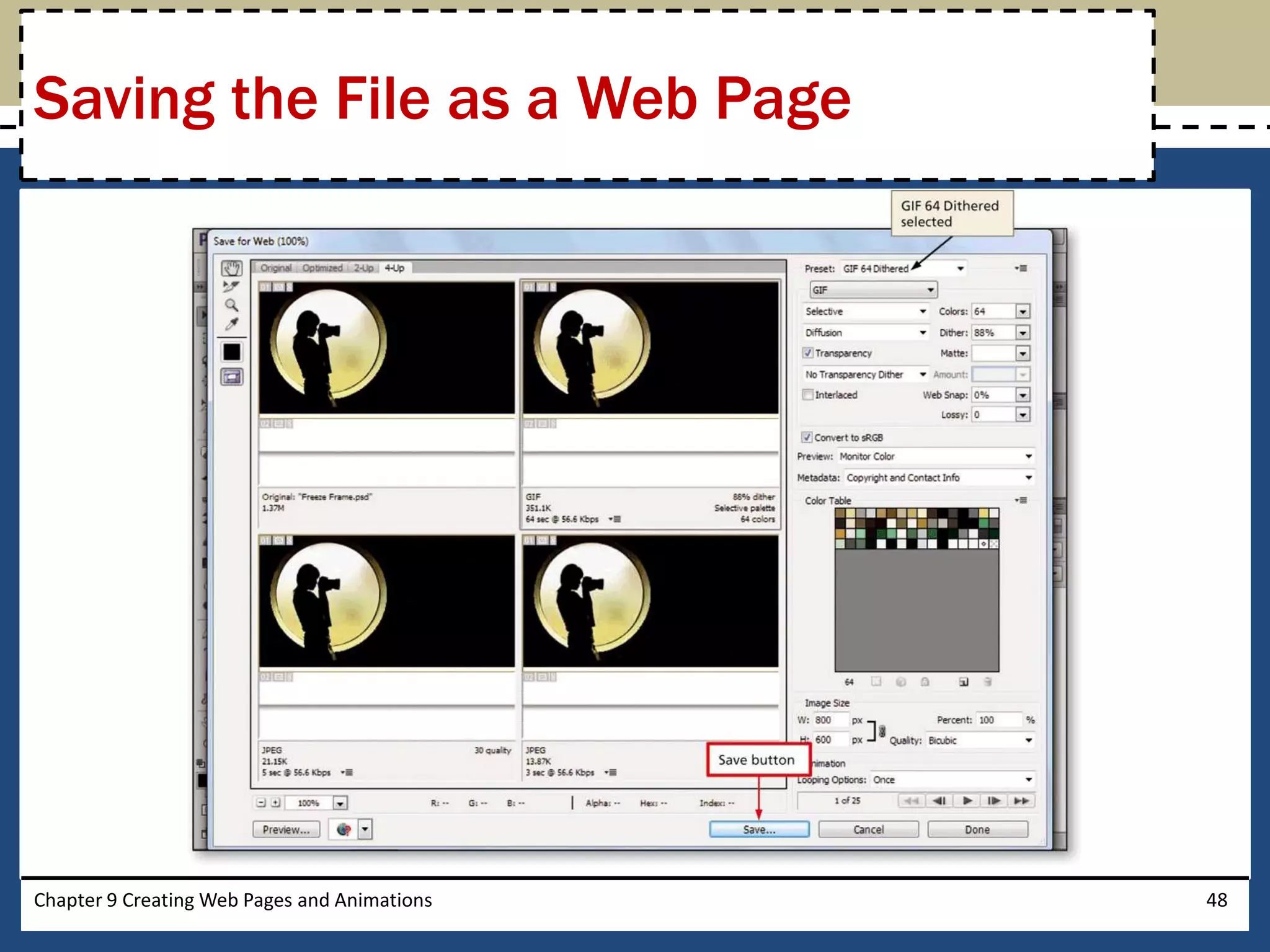Select the JPEG 30 quality preview pane
Screen dimensions: 1270x952
pyautogui.click(x=386, y=657)
